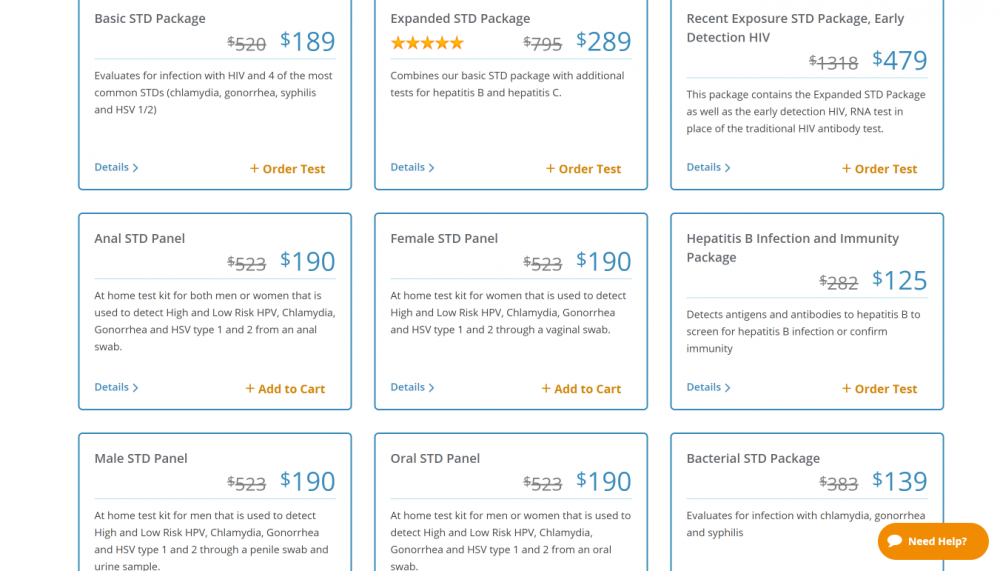Screen dimensions: 1000x571
Task: Open the Need Help? chat button
Action: [932, 541]
